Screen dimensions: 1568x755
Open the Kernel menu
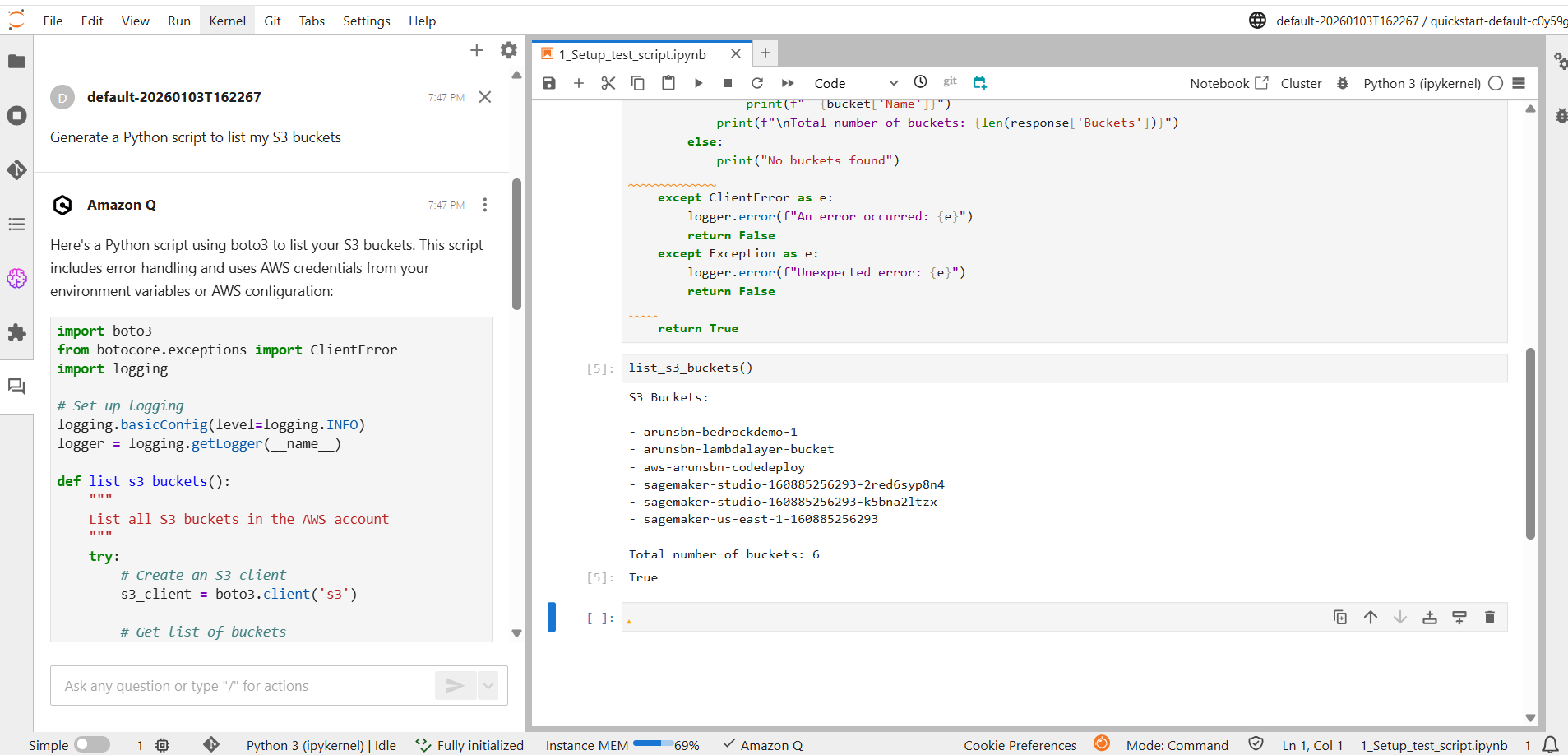[x=227, y=21]
